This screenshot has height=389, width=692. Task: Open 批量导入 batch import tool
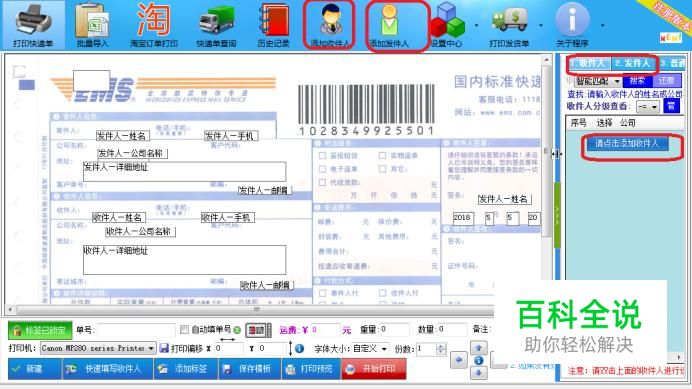92,25
